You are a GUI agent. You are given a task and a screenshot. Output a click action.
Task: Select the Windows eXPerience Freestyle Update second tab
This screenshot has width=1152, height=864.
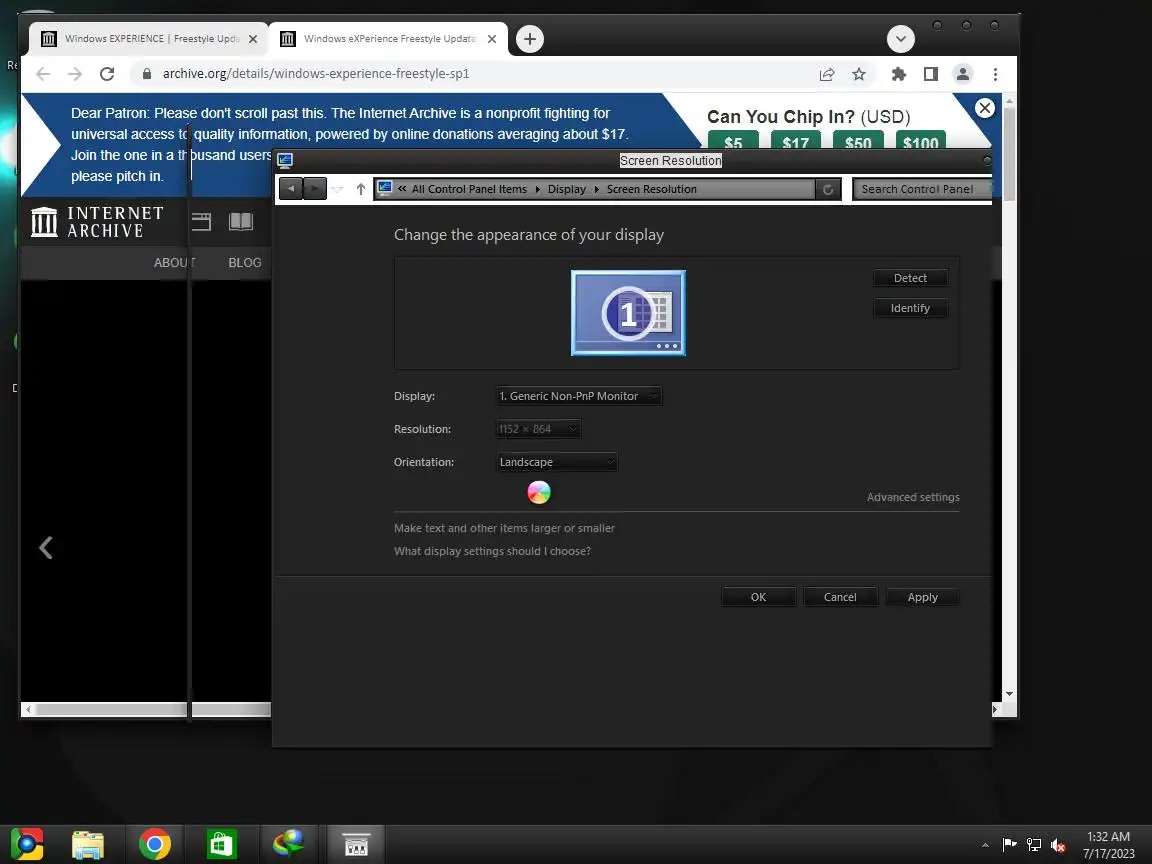(x=389, y=38)
